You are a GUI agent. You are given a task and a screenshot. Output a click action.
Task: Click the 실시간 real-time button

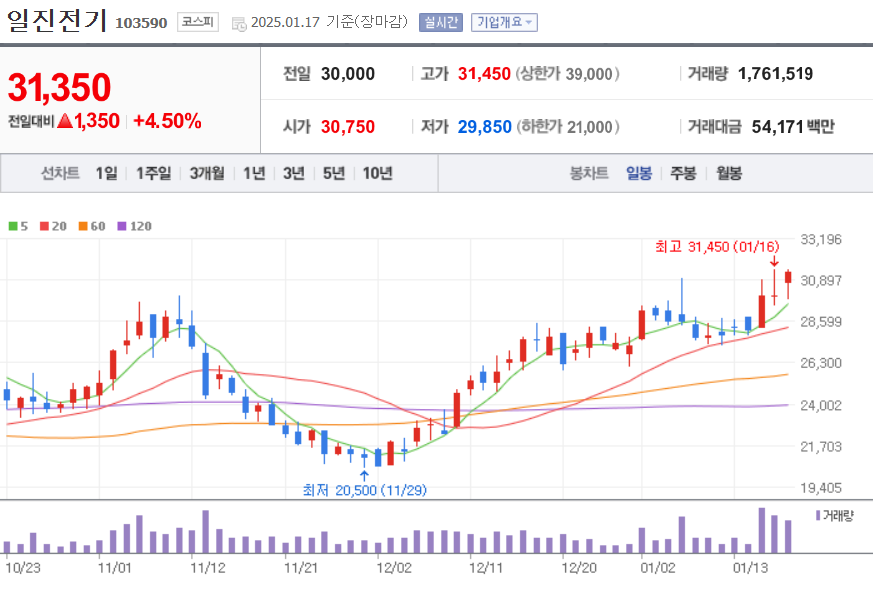440,22
